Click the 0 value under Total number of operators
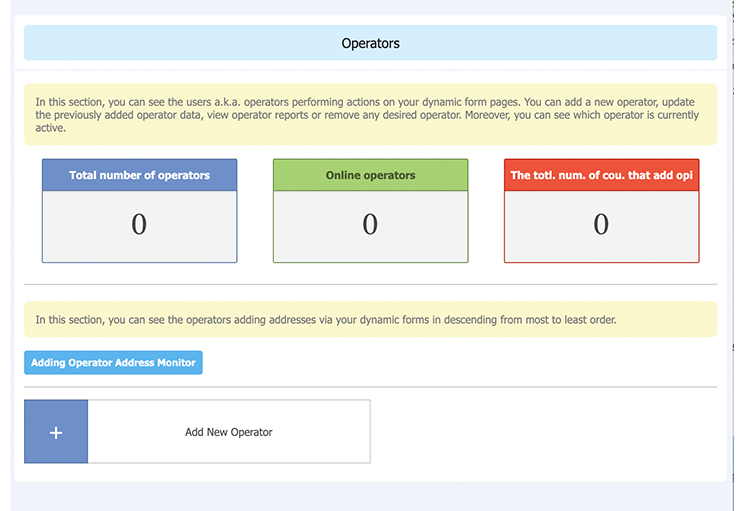 pyautogui.click(x=139, y=224)
